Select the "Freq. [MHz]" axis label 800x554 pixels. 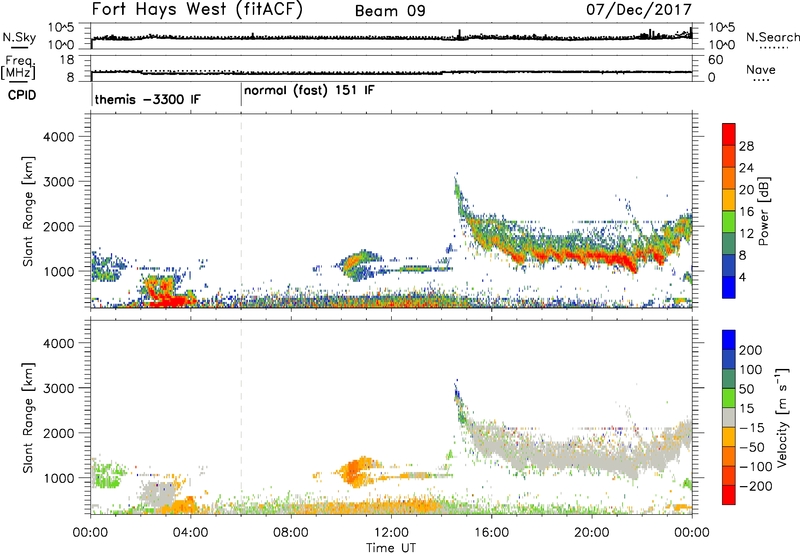click(19, 68)
